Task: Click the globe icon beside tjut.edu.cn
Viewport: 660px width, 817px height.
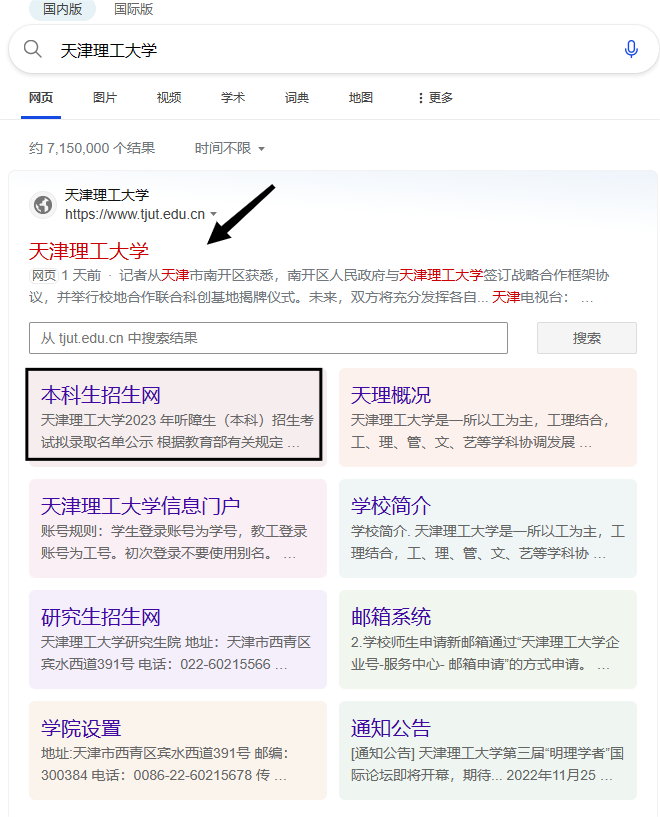Action: coord(43,205)
